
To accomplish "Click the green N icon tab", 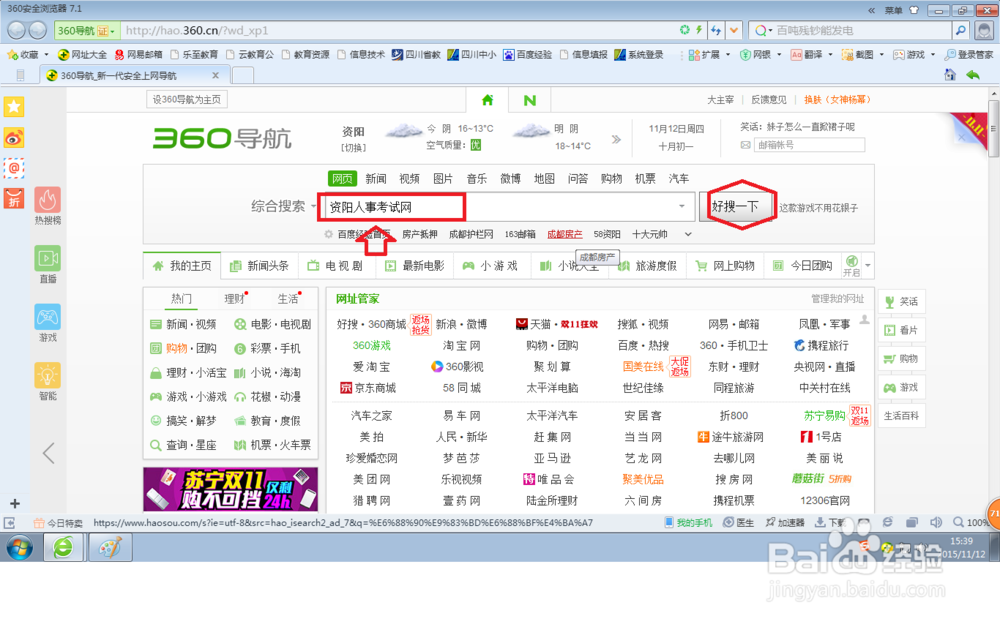I will 529,100.
